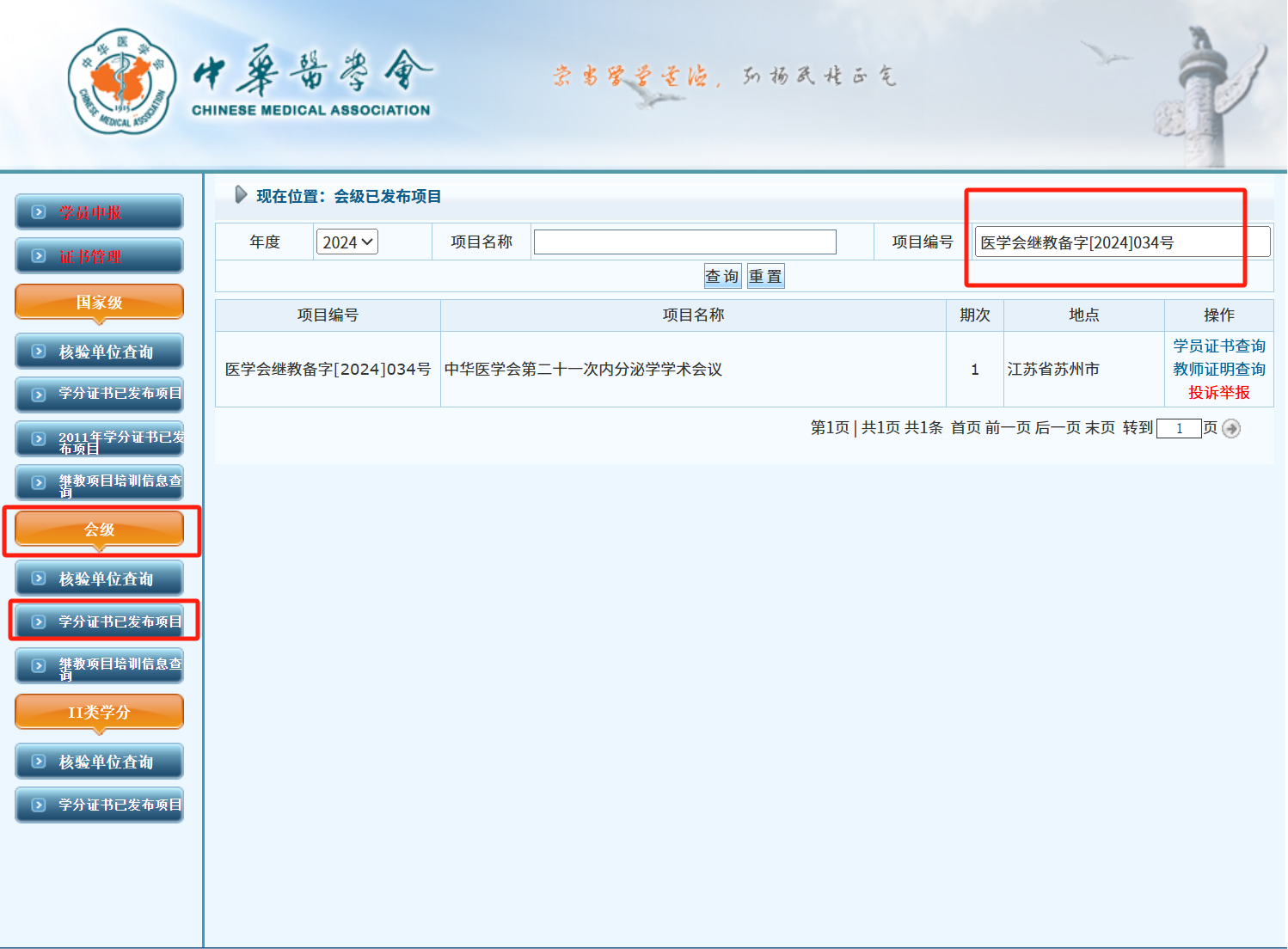The height and width of the screenshot is (949, 1288).
Task: Open 继教项目培训信息查询 under 会级
Action: click(99, 666)
